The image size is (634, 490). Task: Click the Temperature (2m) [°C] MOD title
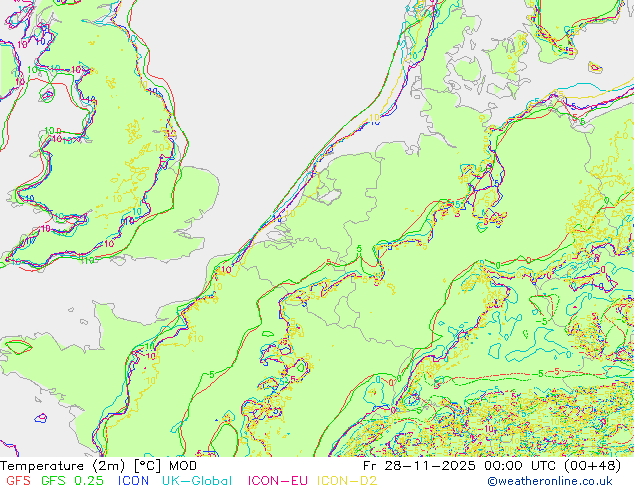tap(99, 466)
